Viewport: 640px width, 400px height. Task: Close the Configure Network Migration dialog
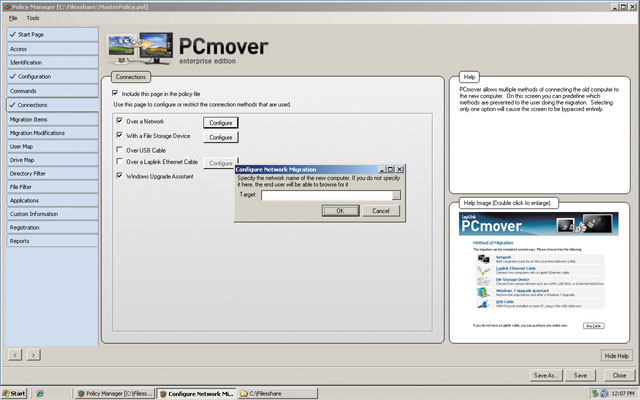click(x=400, y=169)
